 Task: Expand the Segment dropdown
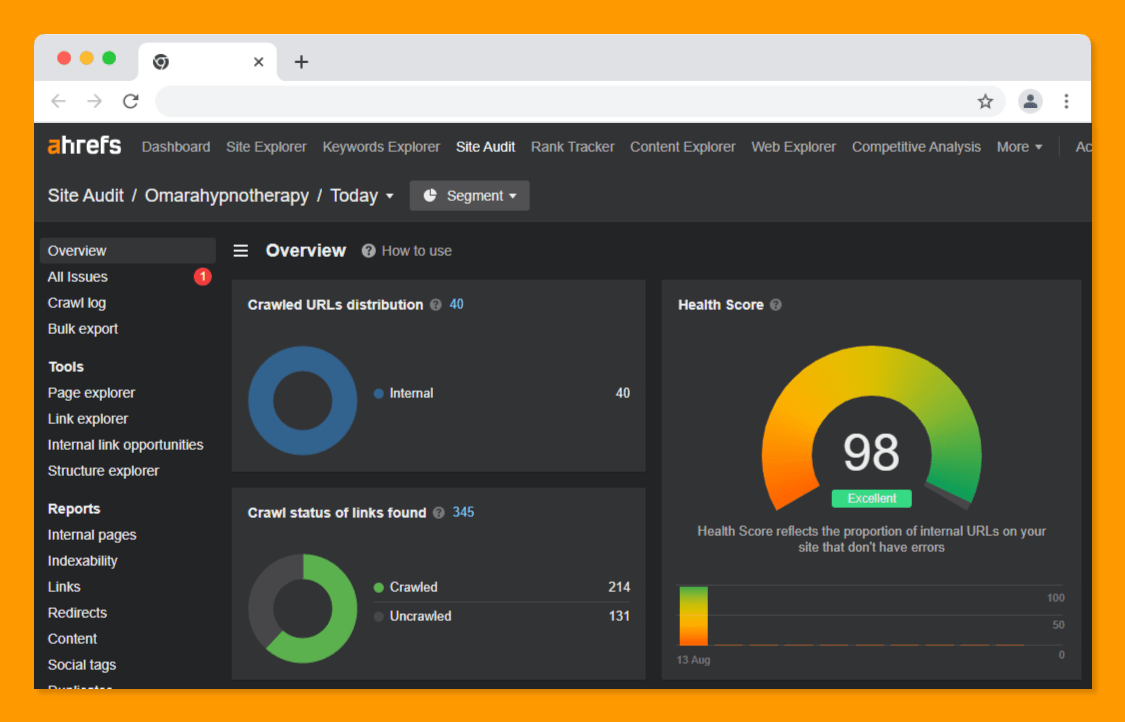click(x=469, y=196)
